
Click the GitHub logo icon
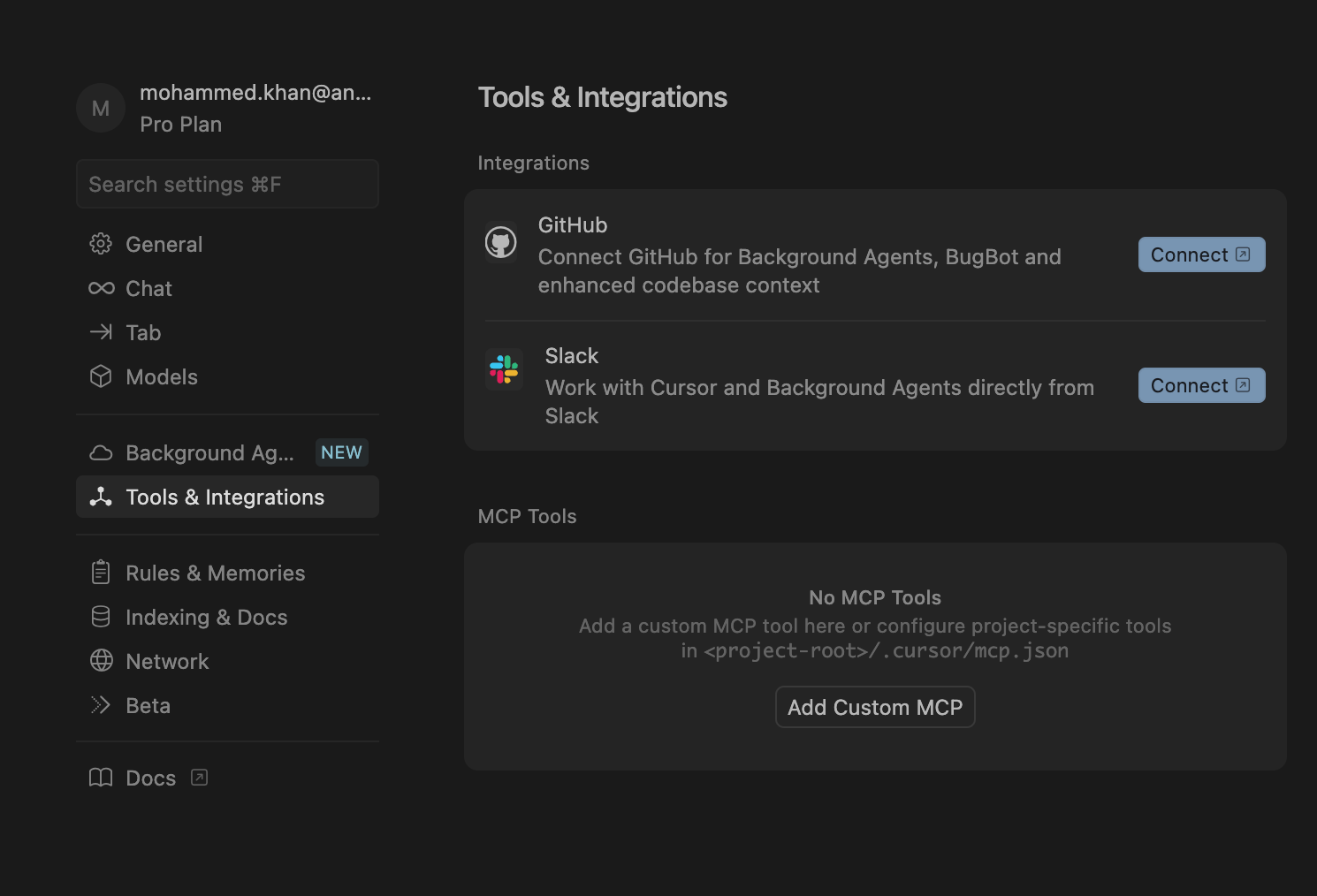point(501,242)
